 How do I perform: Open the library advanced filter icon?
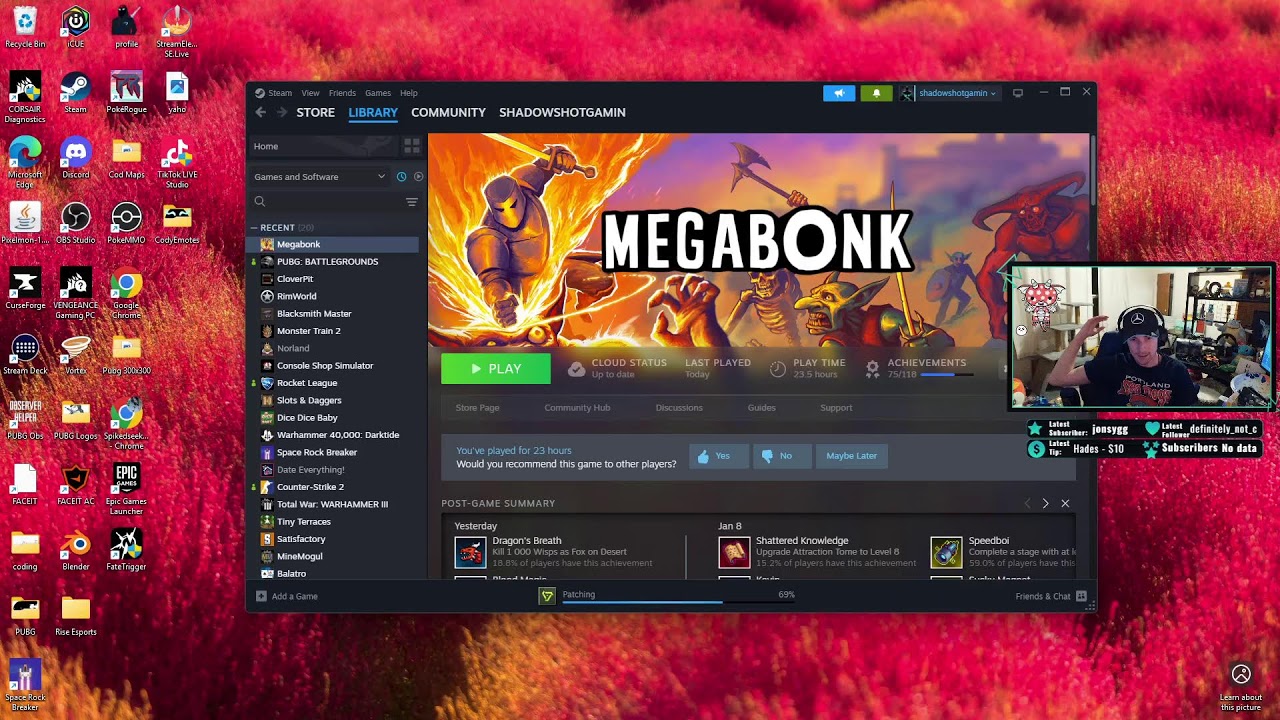click(x=411, y=202)
